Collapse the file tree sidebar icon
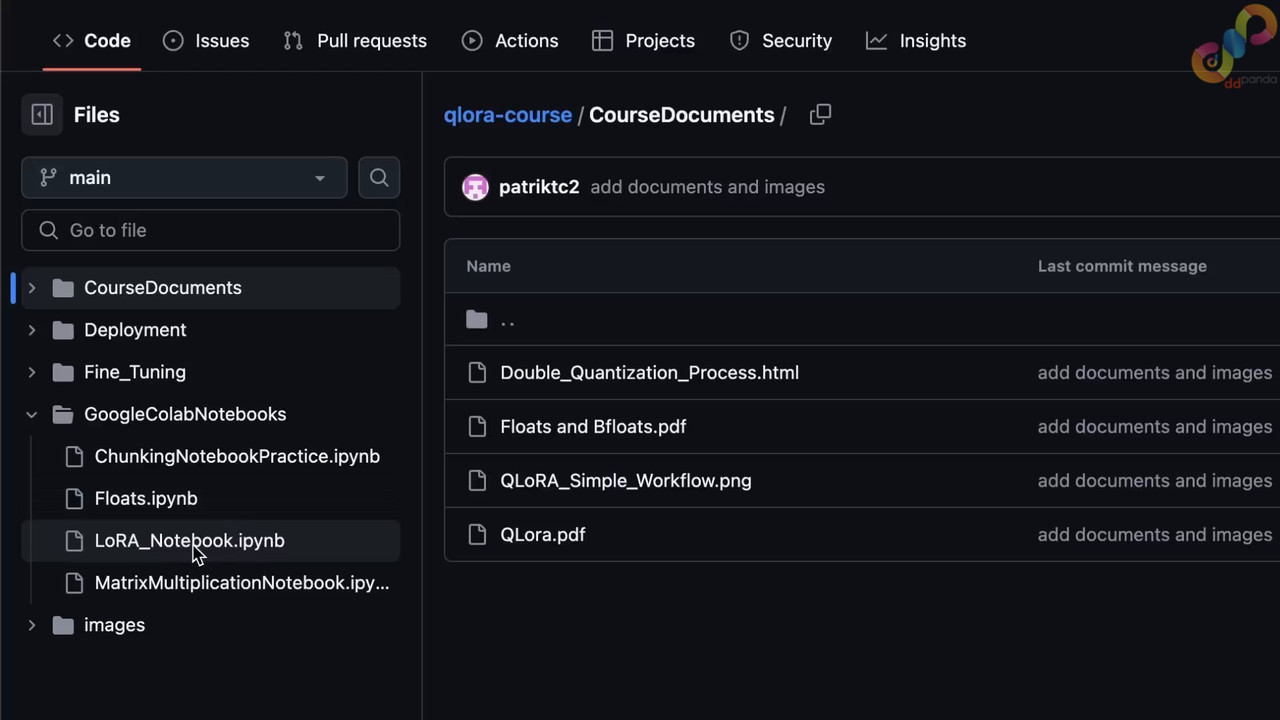1280x720 pixels. (x=42, y=115)
